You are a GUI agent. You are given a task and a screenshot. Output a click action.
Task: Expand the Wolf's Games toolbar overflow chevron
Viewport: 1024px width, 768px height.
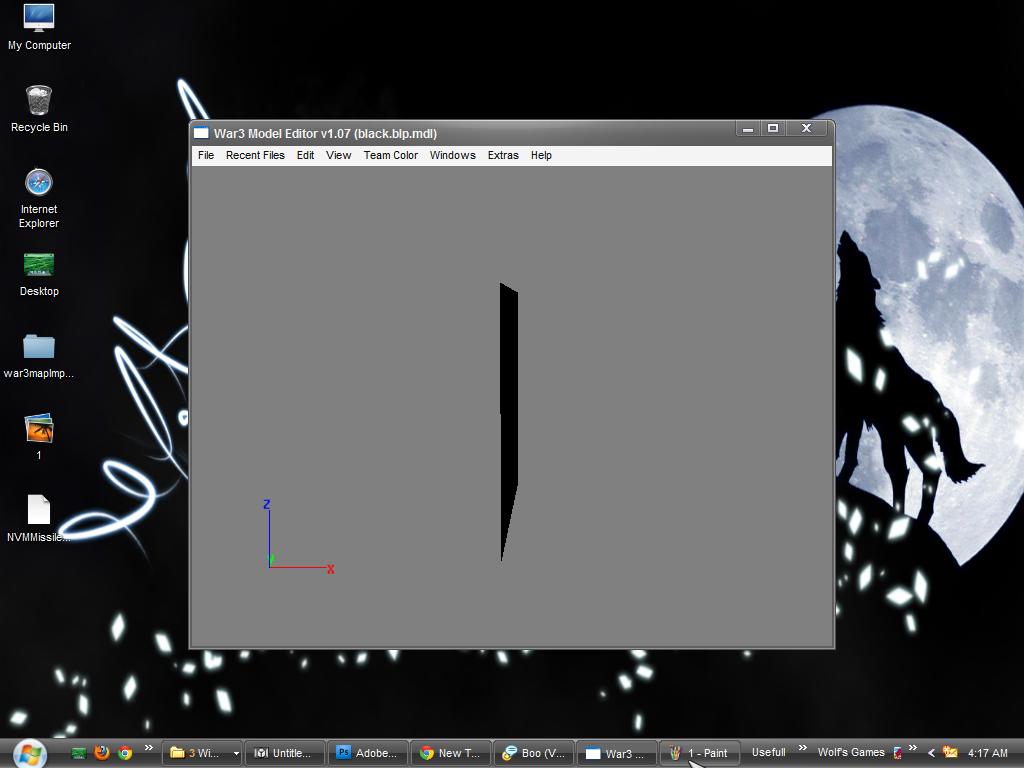pos(912,748)
